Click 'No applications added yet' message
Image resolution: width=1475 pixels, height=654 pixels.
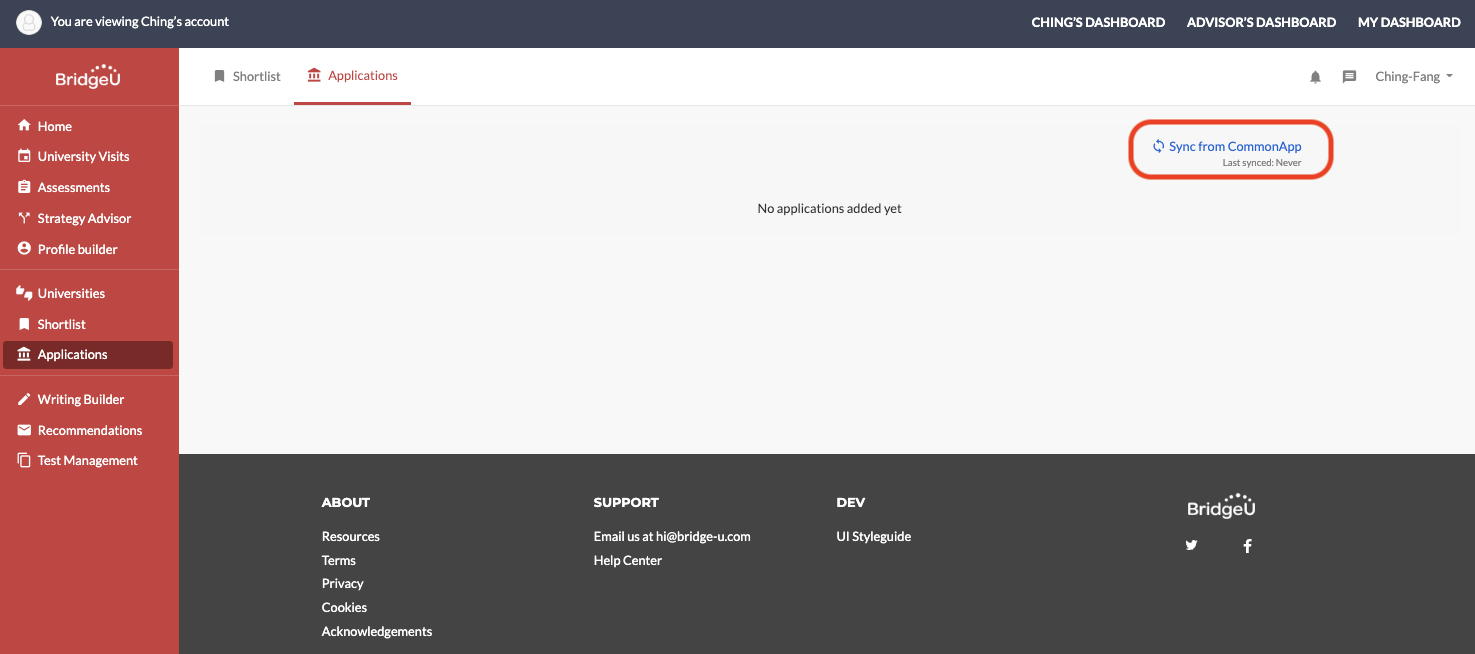tap(829, 209)
